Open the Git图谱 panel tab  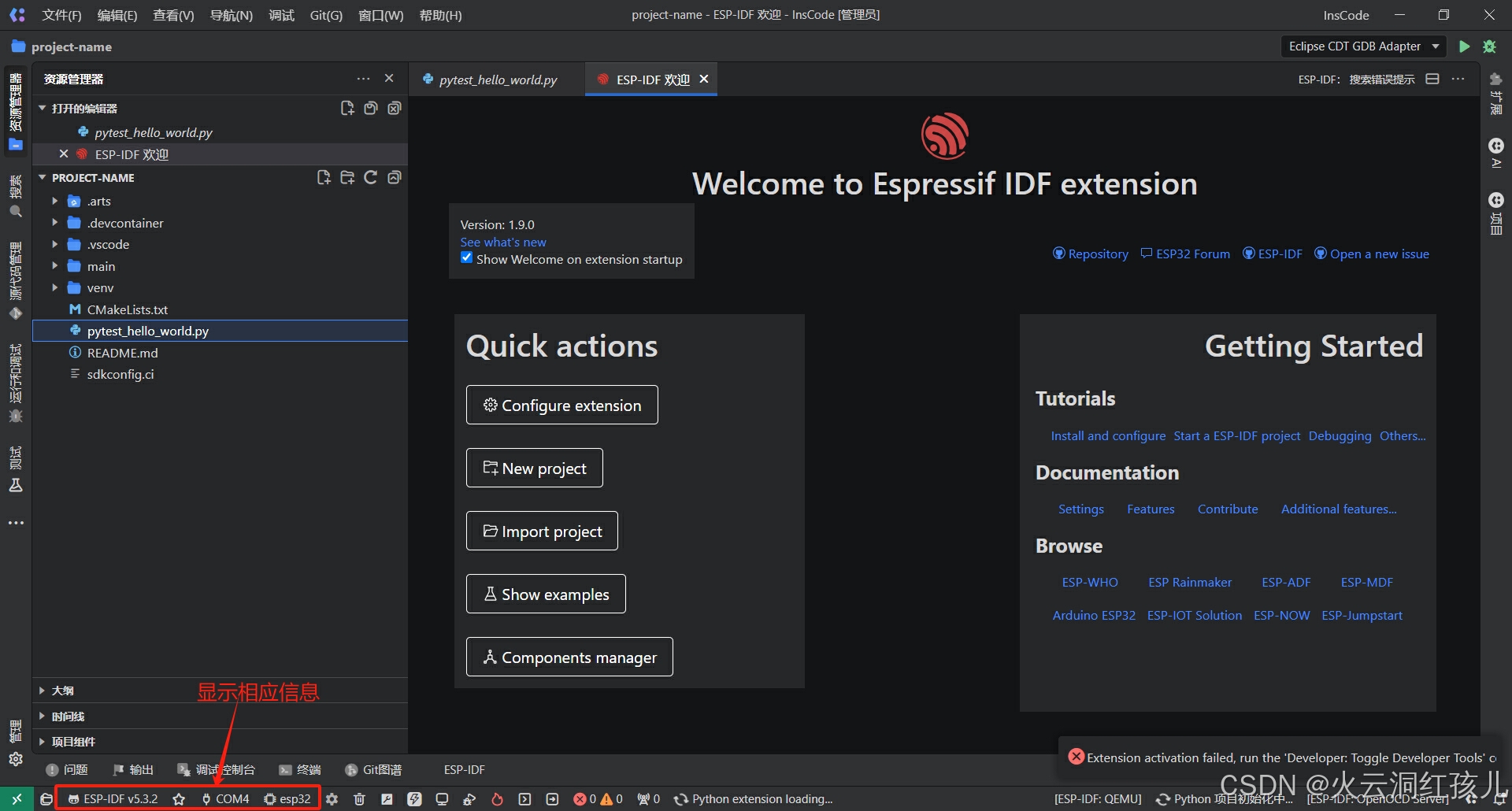coord(373,769)
